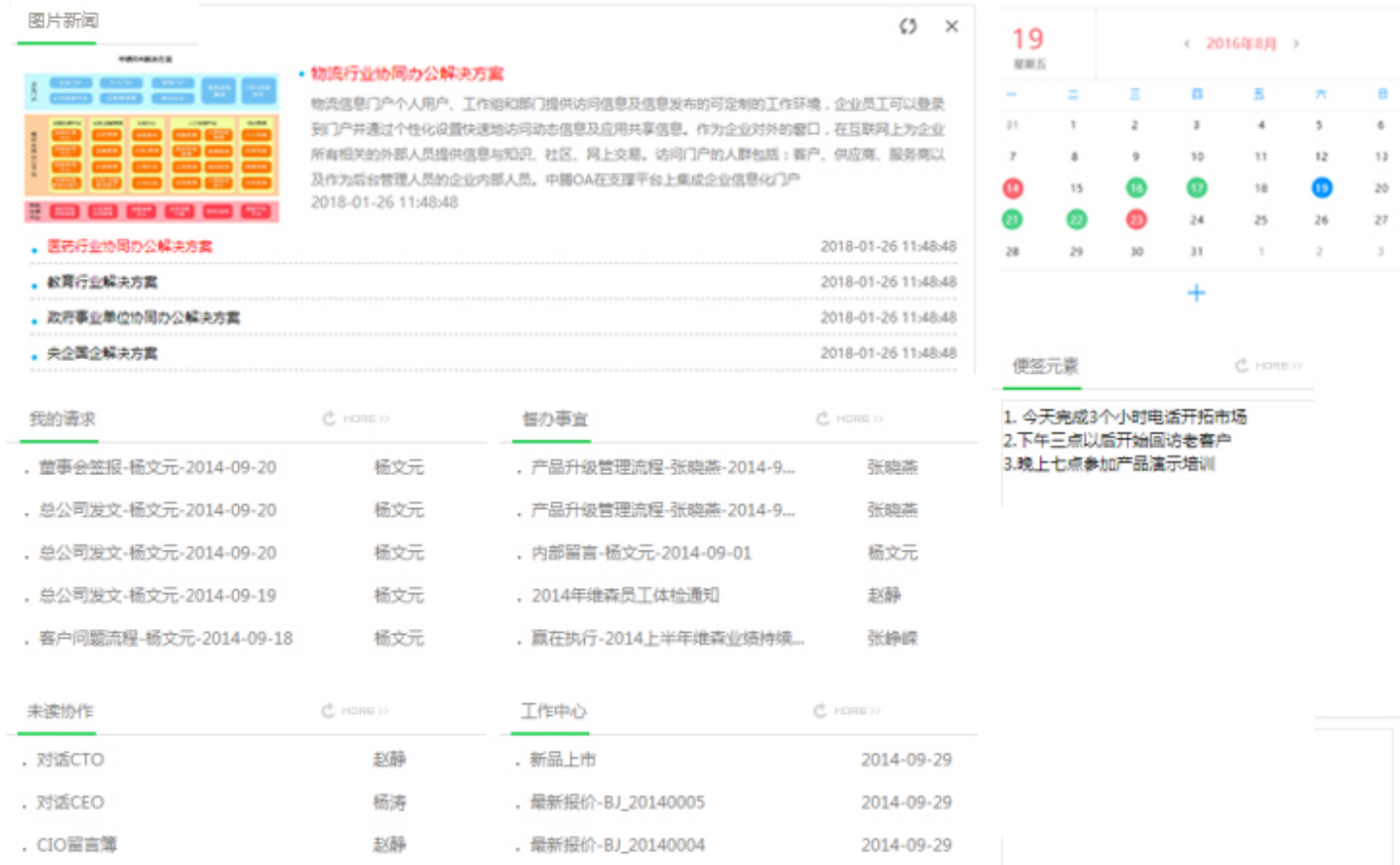Add a calendar event with the plus icon
1400x865 pixels.
1197,293
